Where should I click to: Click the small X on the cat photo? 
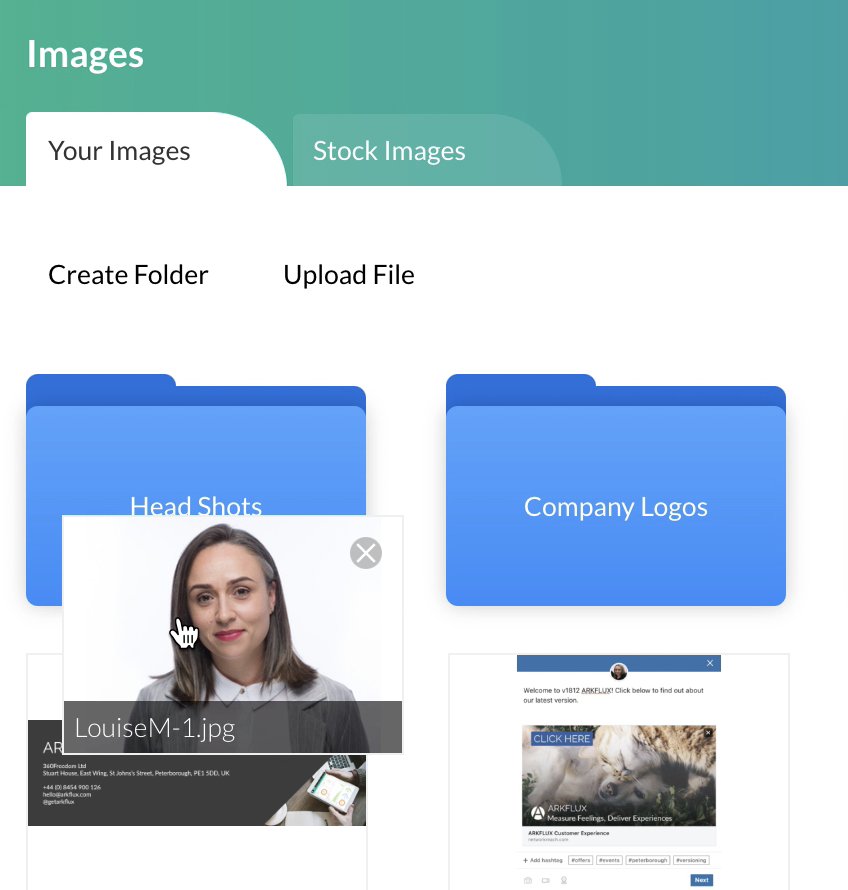[x=708, y=733]
